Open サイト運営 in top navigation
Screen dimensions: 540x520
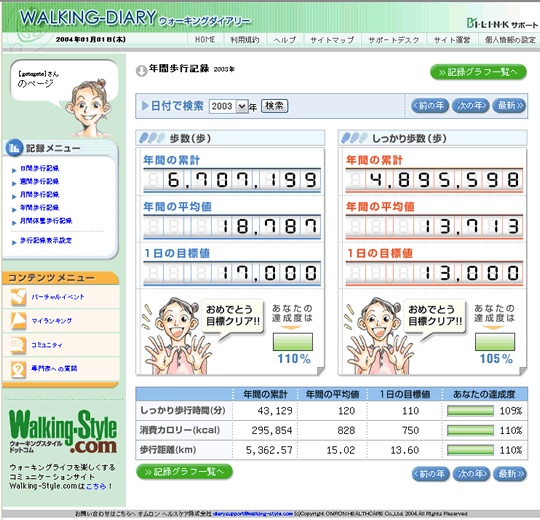pyautogui.click(x=451, y=40)
